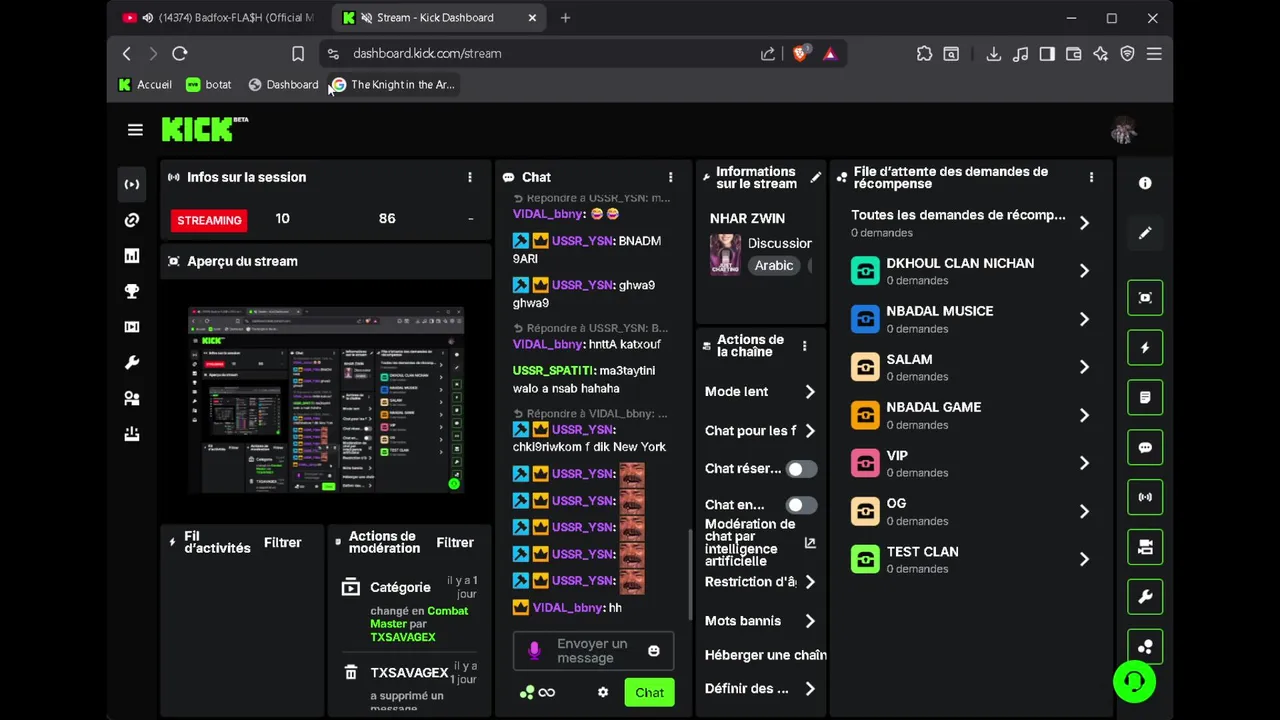Toggle the chat bubble widget icon on right
The image size is (1280, 720).
click(1145, 447)
